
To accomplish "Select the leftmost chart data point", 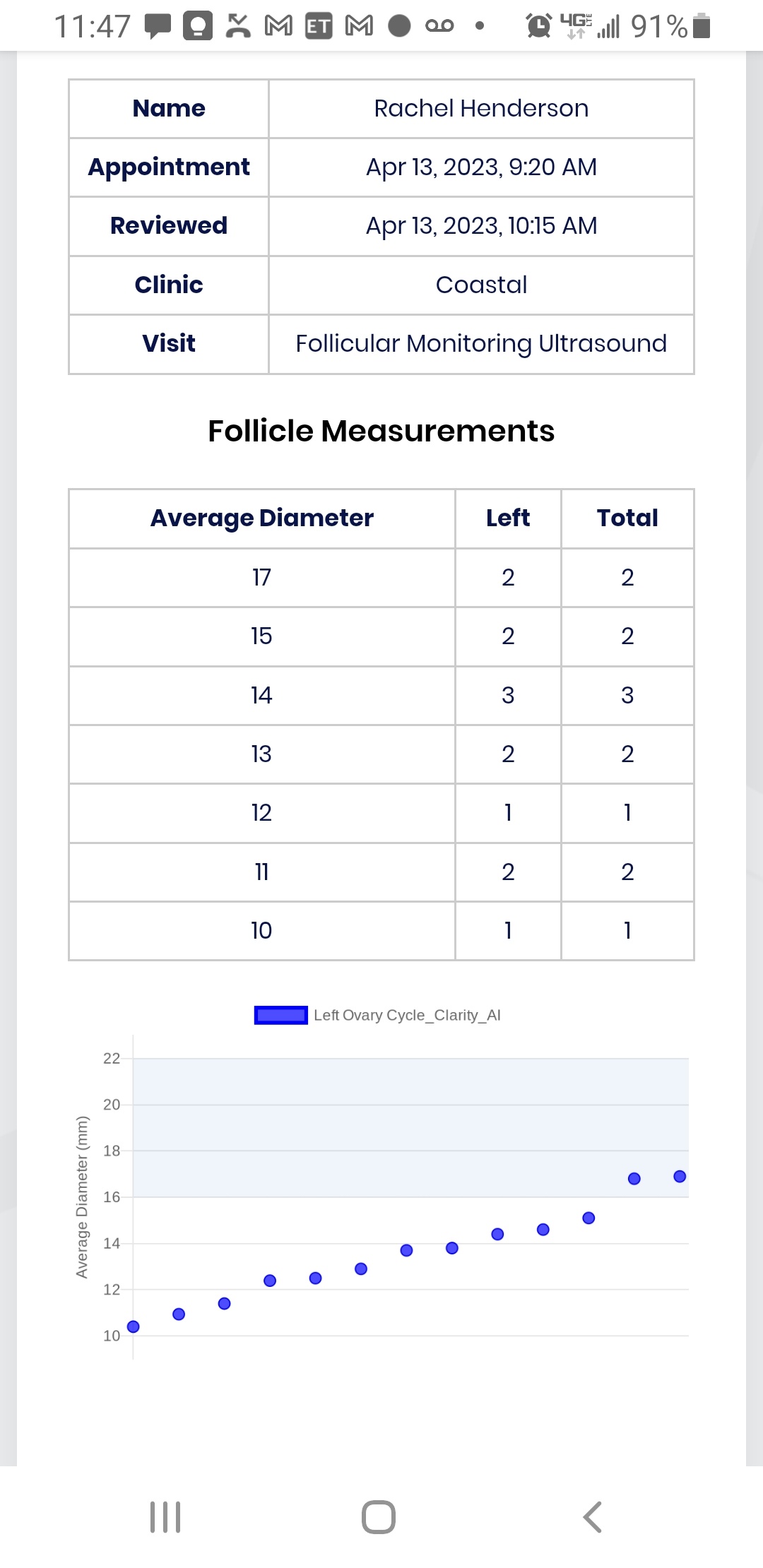I will click(x=133, y=1326).
